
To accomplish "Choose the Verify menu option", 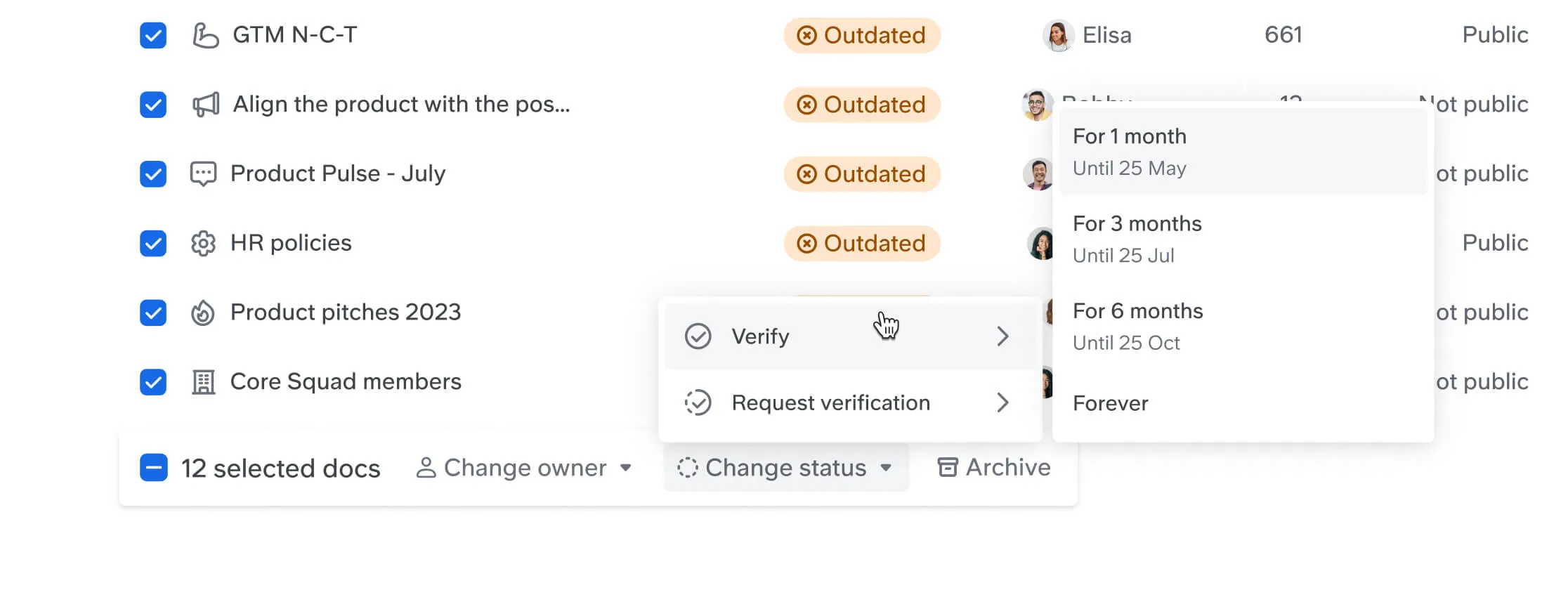I will point(761,336).
